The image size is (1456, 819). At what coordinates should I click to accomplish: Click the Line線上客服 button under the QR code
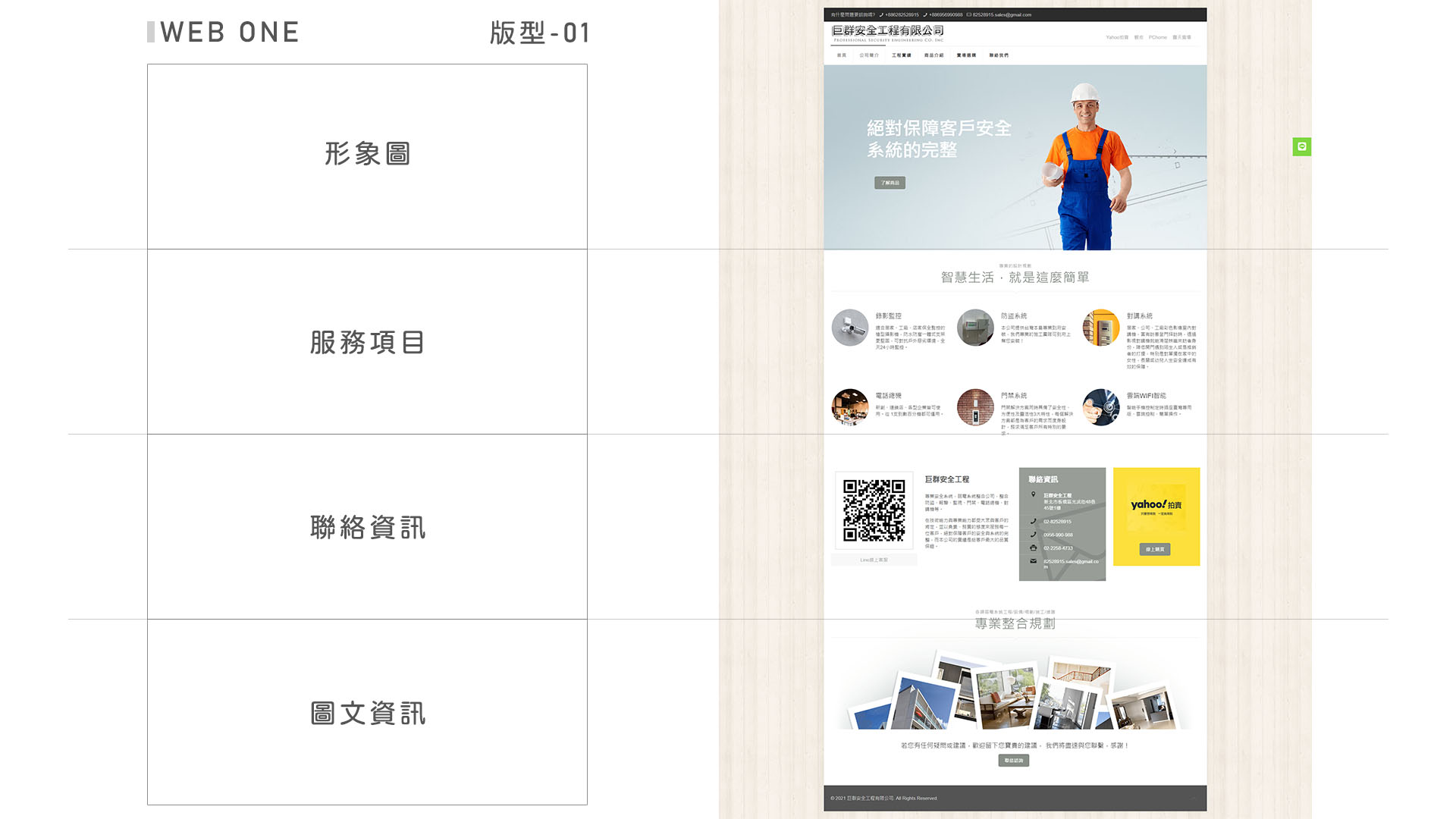click(x=874, y=560)
